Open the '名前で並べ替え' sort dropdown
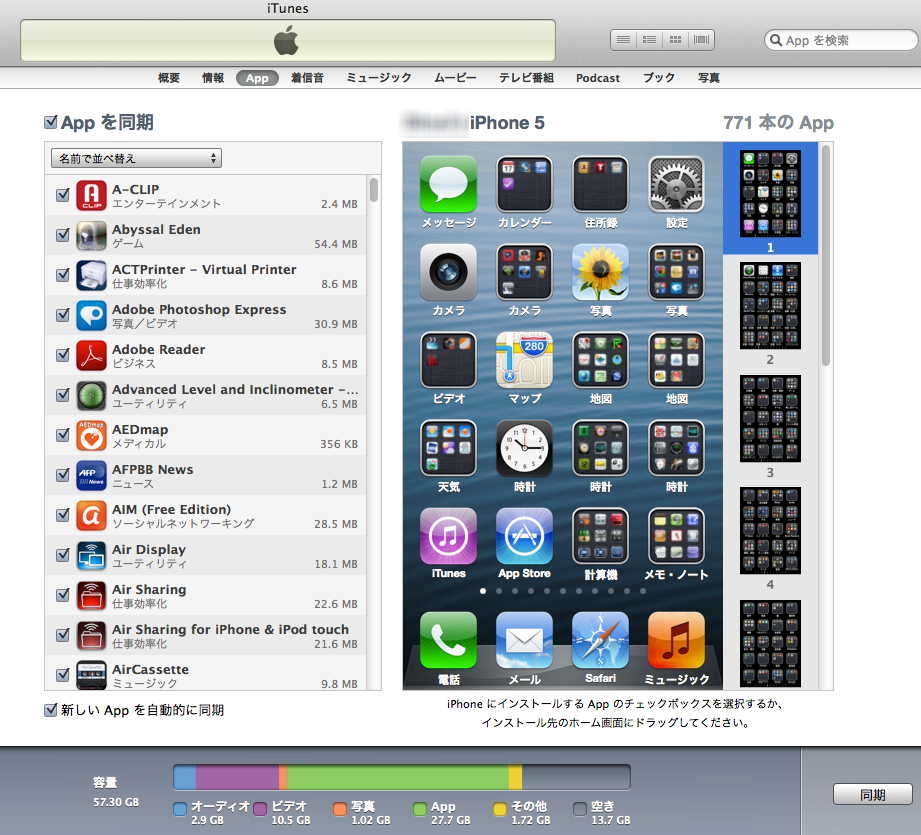This screenshot has width=921, height=835. pos(135,158)
